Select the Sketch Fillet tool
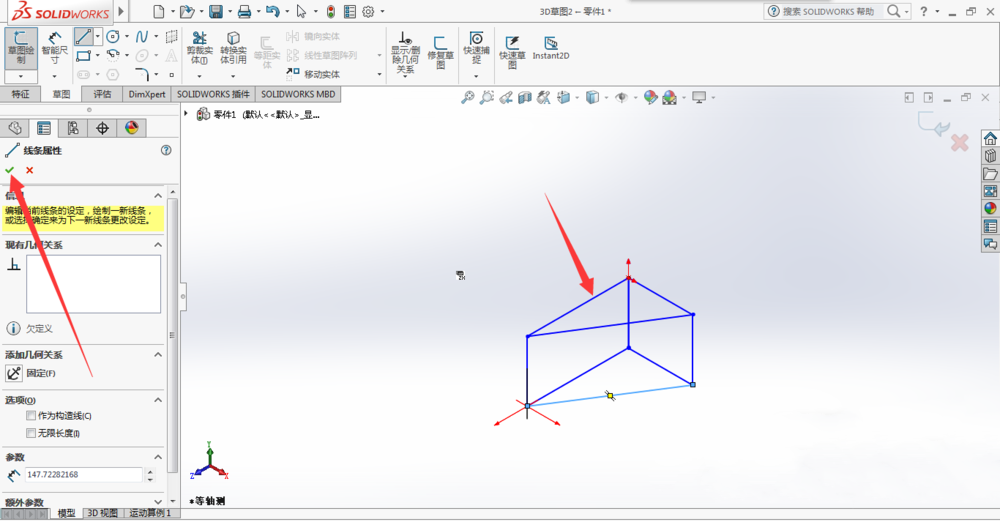The height and width of the screenshot is (521, 1000). click(142, 74)
